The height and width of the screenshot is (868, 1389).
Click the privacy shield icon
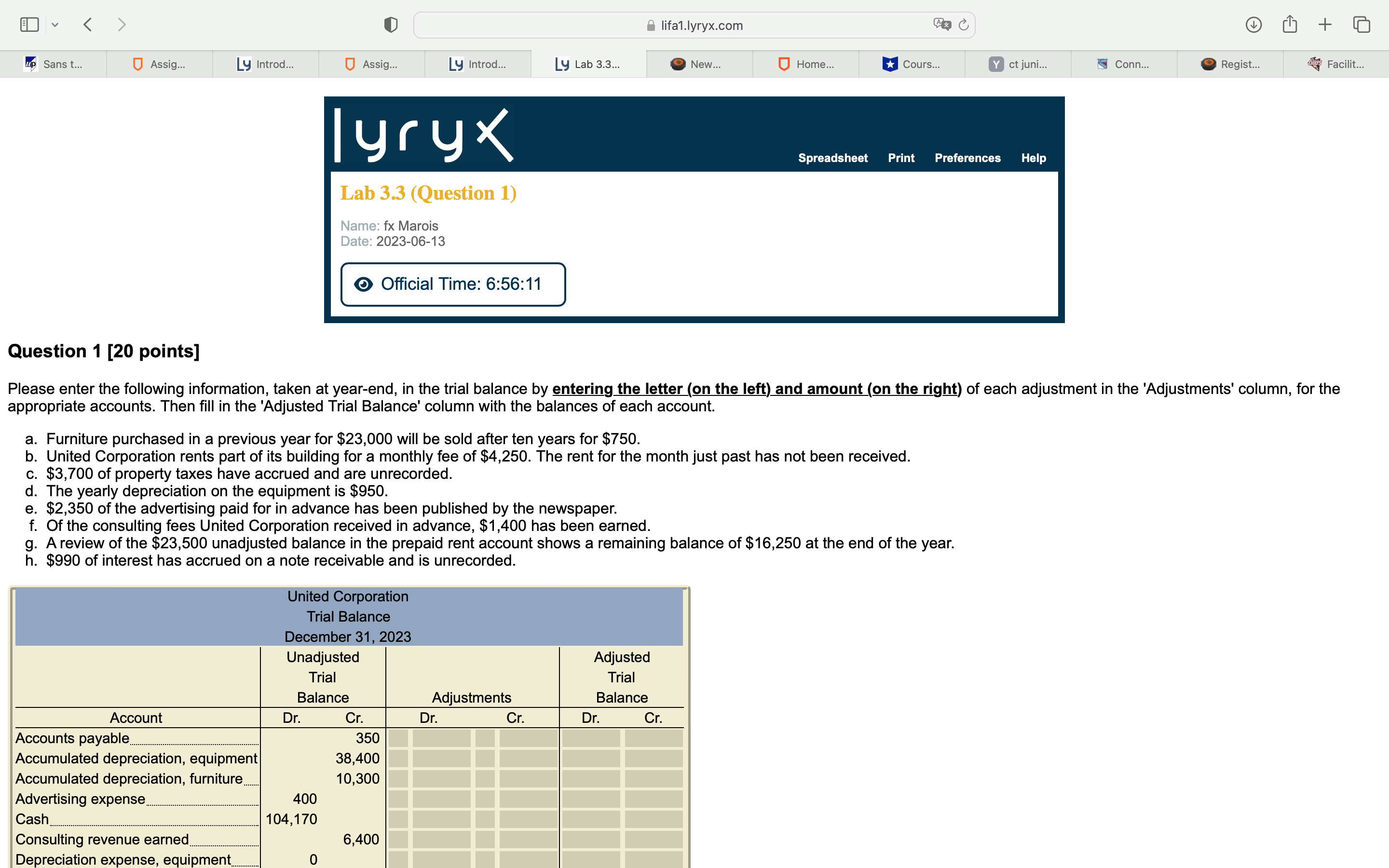[391, 25]
